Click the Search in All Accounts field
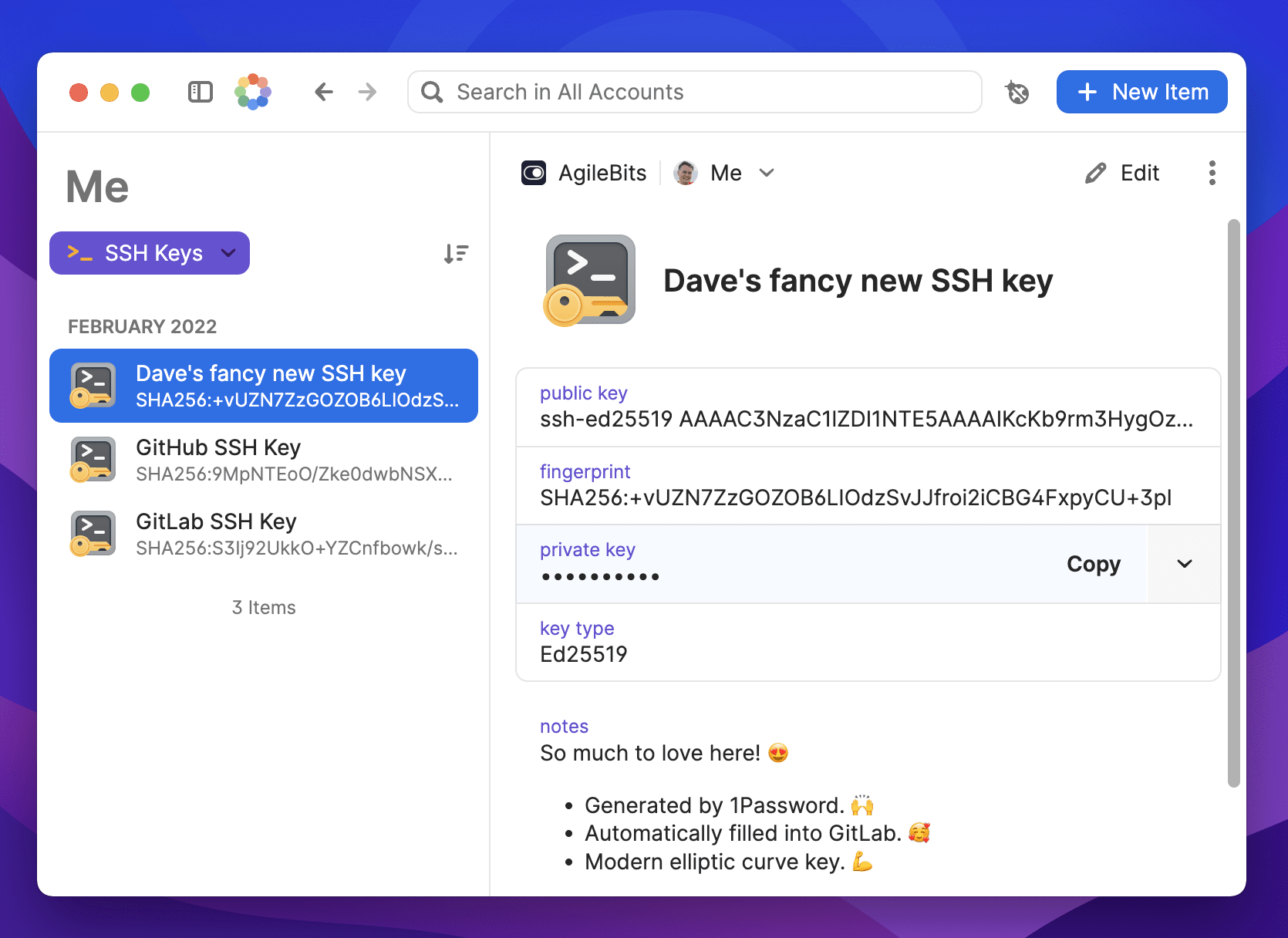 pyautogui.click(x=693, y=92)
